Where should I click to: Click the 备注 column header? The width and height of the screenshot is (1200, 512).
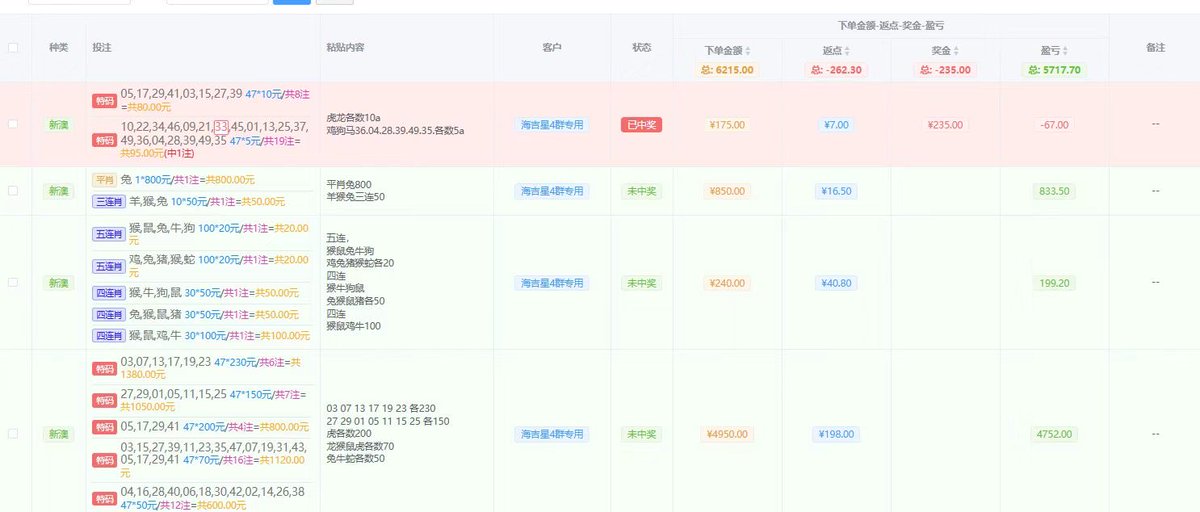click(1155, 47)
